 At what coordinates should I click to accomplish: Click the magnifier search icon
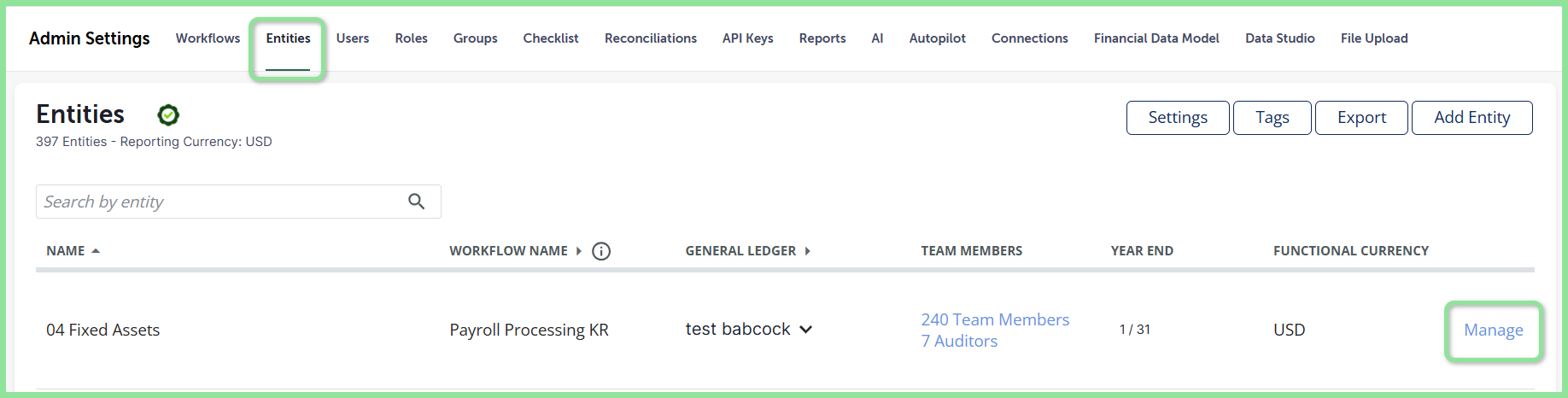[417, 202]
